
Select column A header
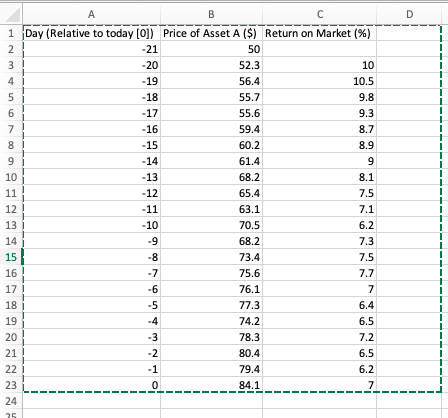pyautogui.click(x=91, y=14)
